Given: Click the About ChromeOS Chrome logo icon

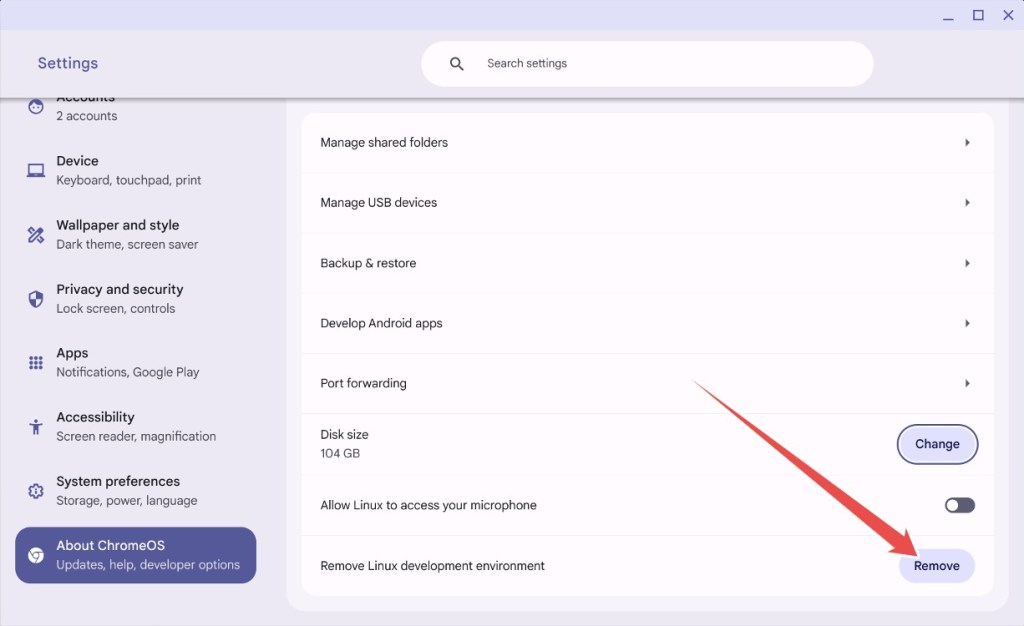Looking at the screenshot, I should click(36, 556).
